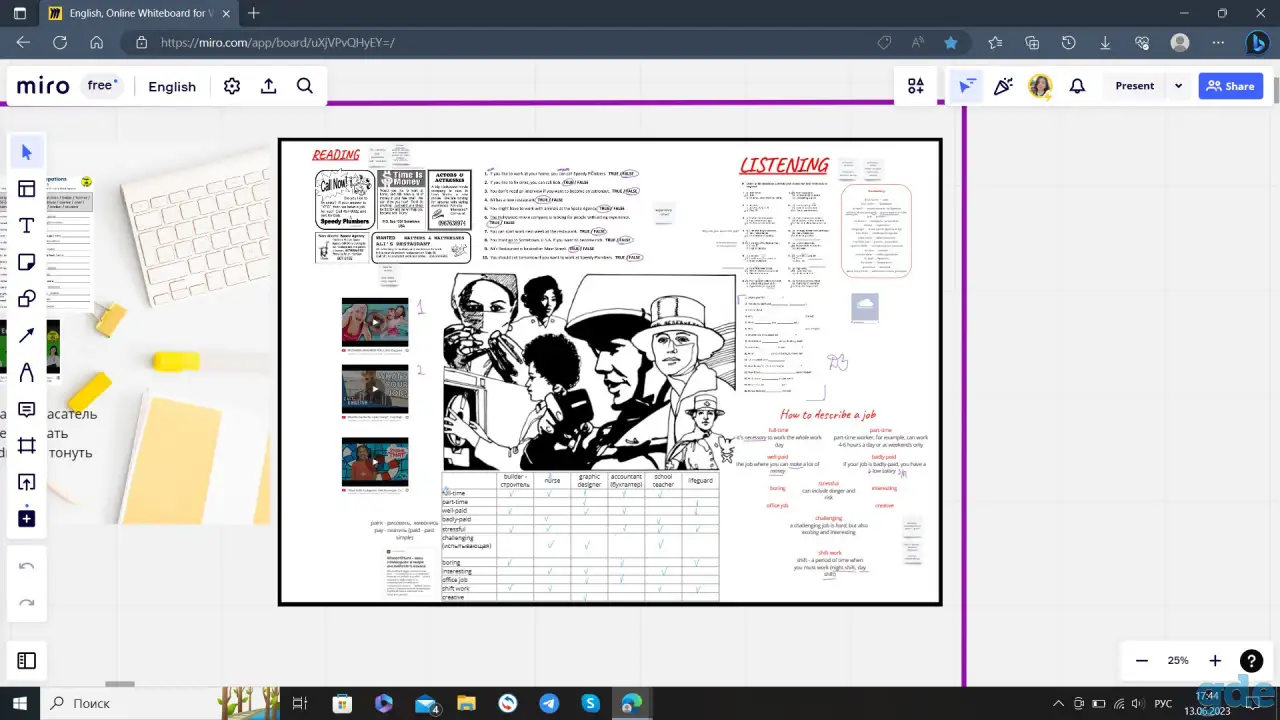This screenshot has height=720, width=1280.
Task: Expand the Present options dropdown arrow
Action: click(1178, 86)
